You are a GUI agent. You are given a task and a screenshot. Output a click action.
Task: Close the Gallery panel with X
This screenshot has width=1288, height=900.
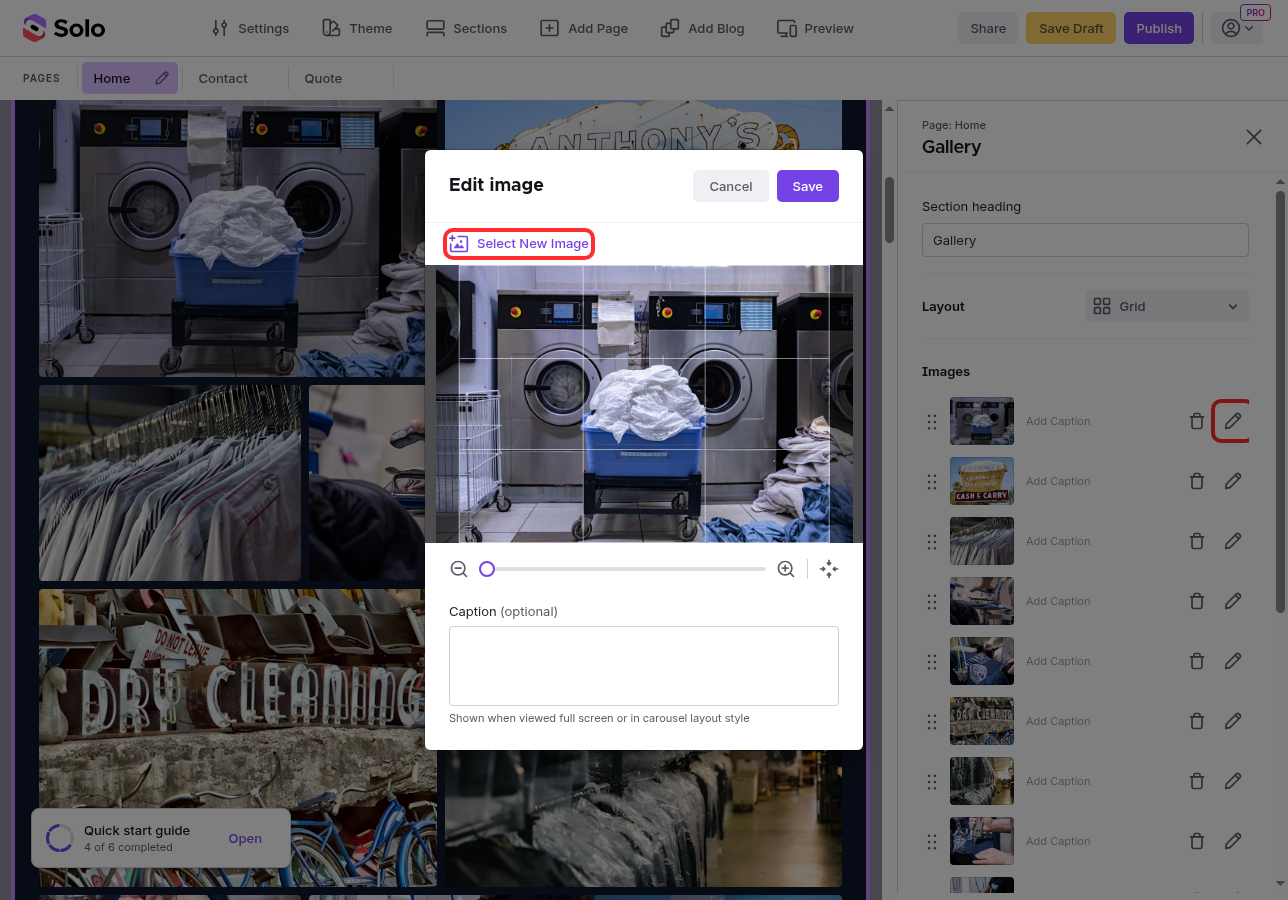[x=1253, y=137]
